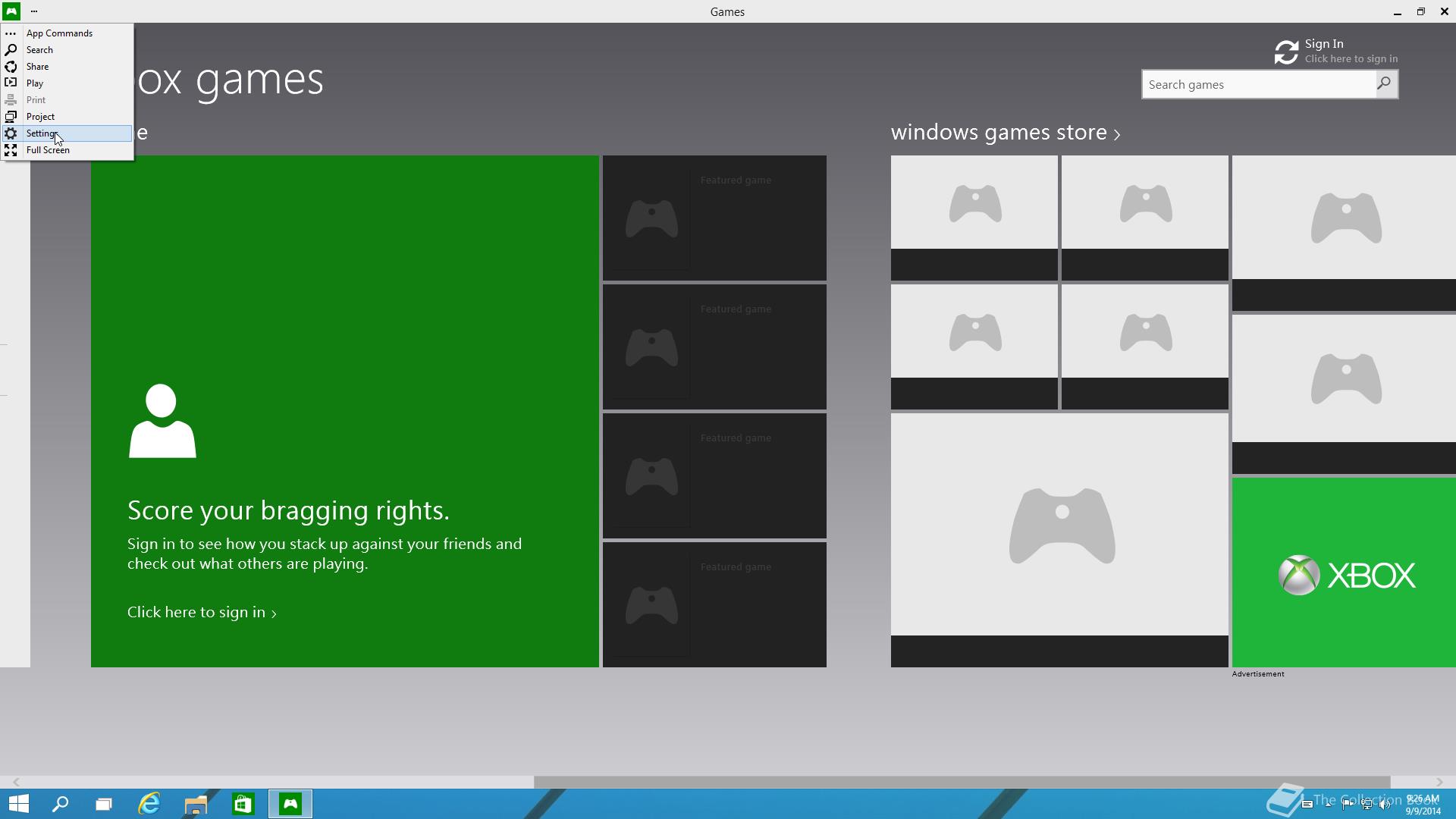Open the first Featured game tile
1456x819 pixels.
[714, 218]
